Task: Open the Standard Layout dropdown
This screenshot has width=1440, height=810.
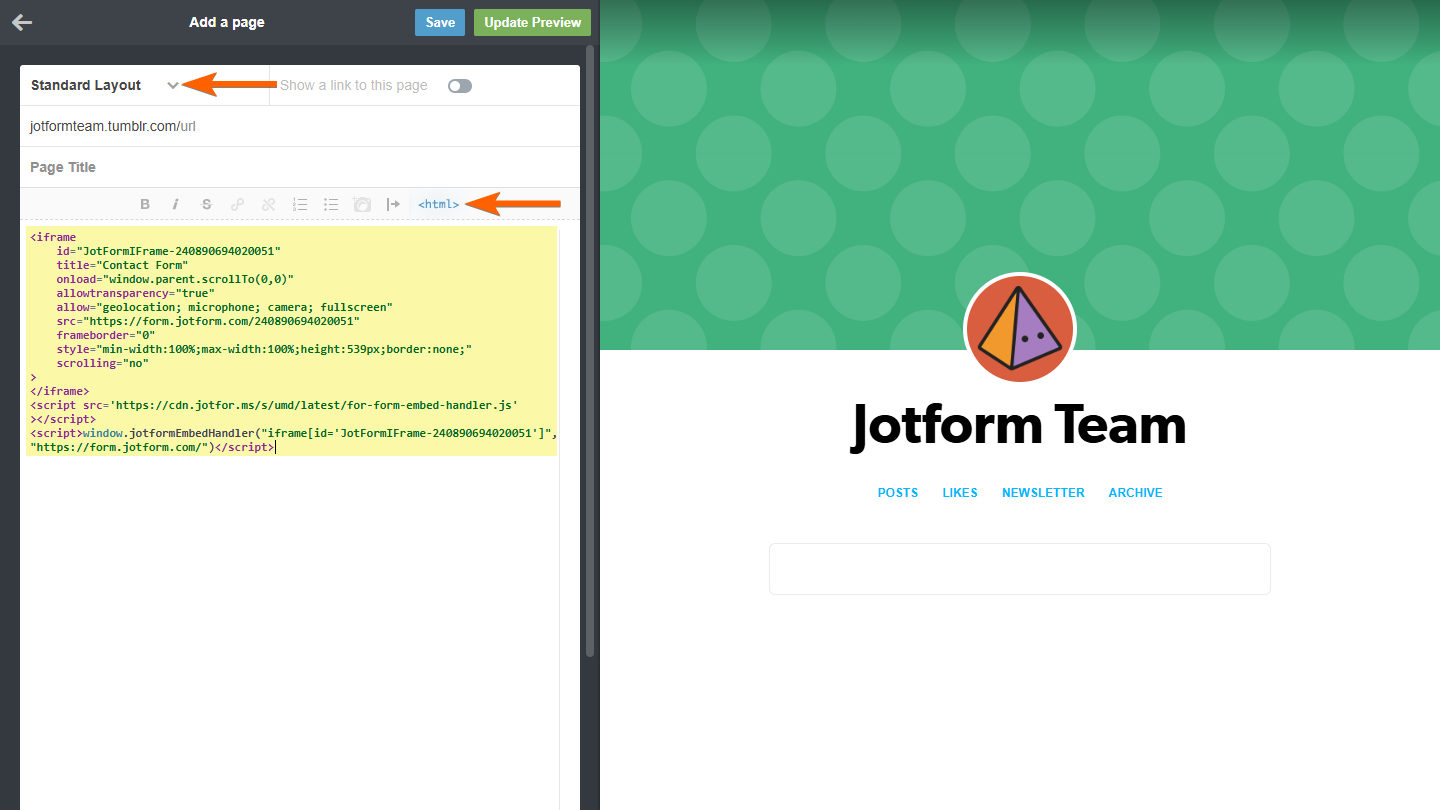Action: 105,85
